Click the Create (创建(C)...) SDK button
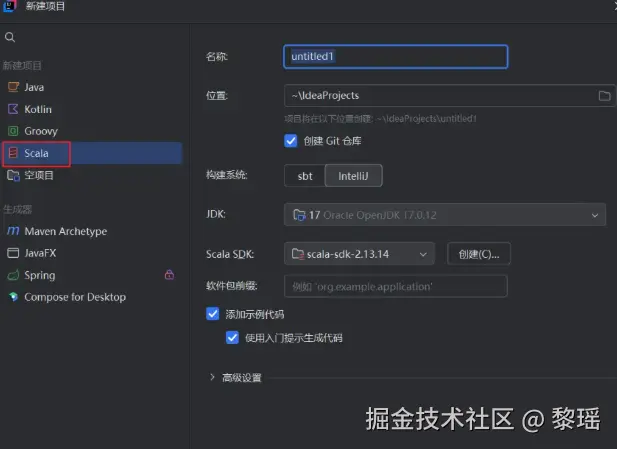 (x=479, y=254)
